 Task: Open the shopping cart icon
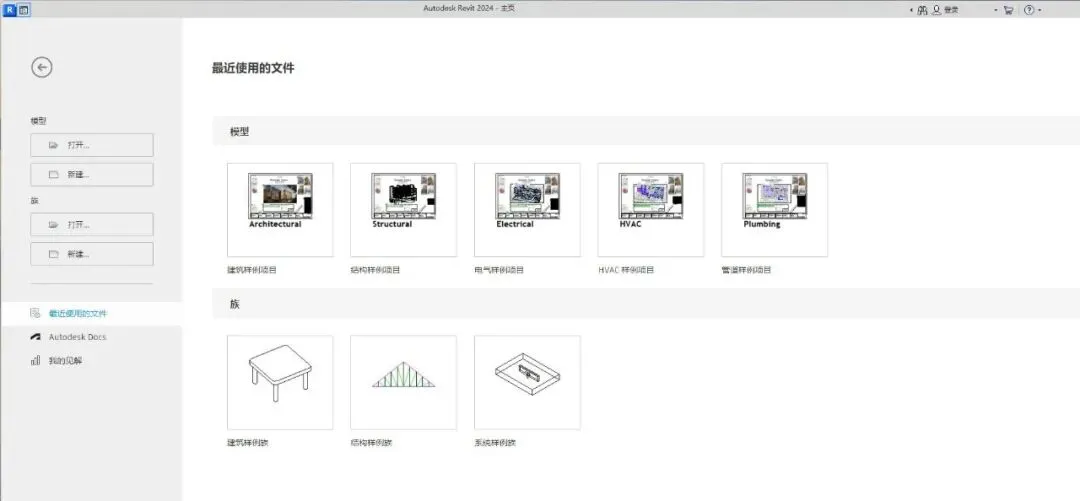tap(1008, 10)
